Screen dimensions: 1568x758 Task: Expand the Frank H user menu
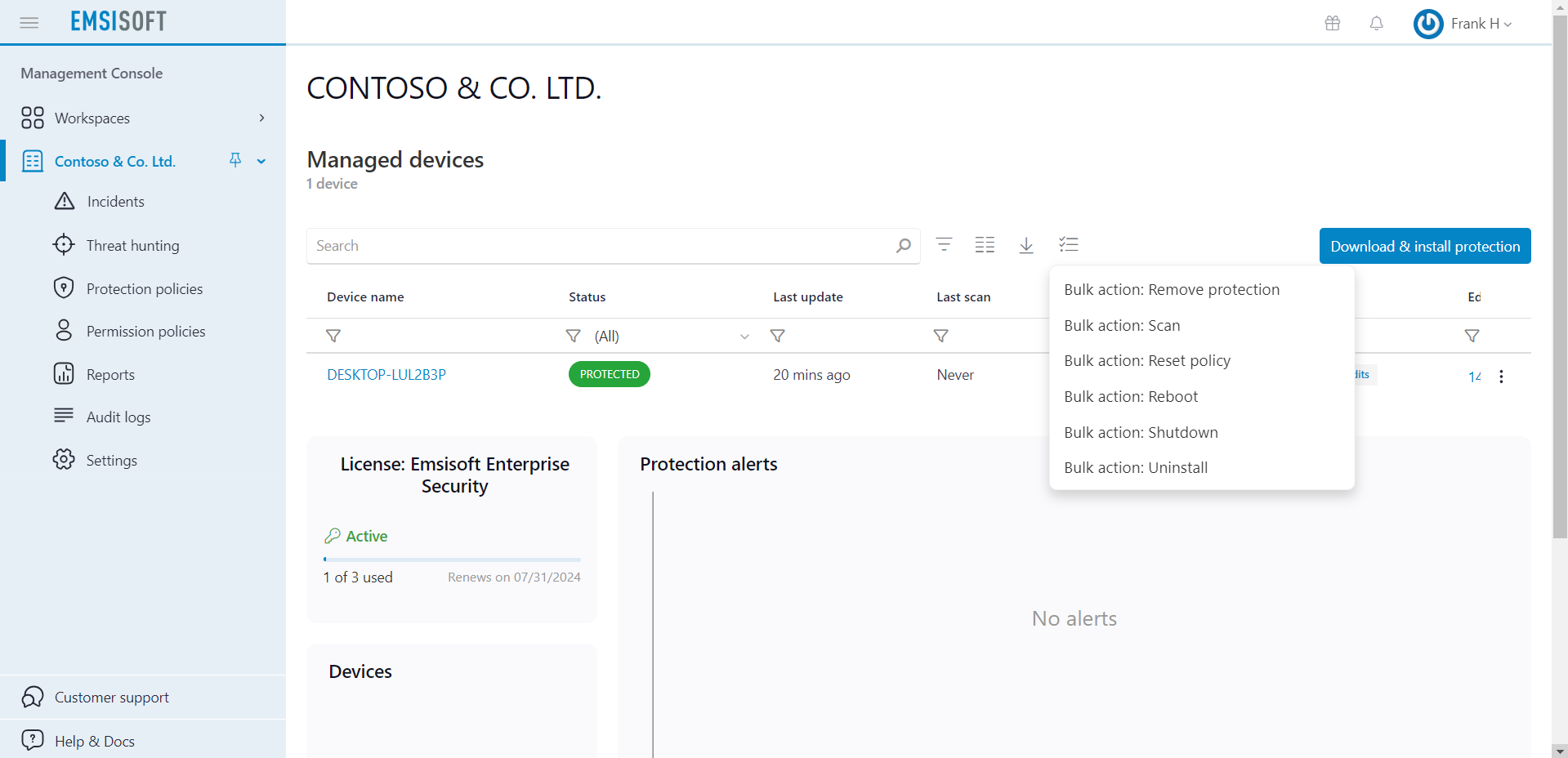point(1481,24)
